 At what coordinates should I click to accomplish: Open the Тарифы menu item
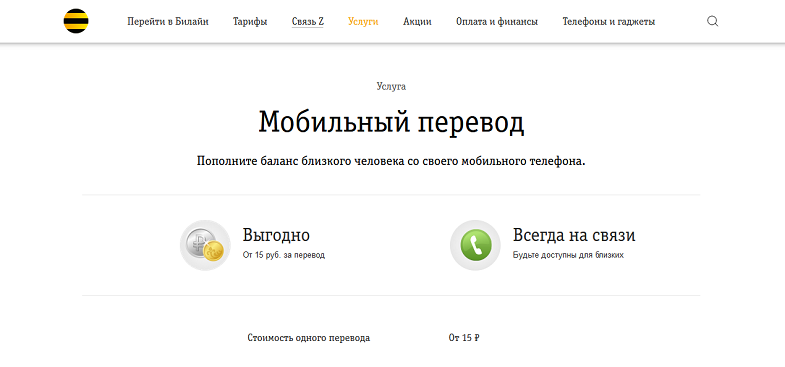click(x=250, y=22)
